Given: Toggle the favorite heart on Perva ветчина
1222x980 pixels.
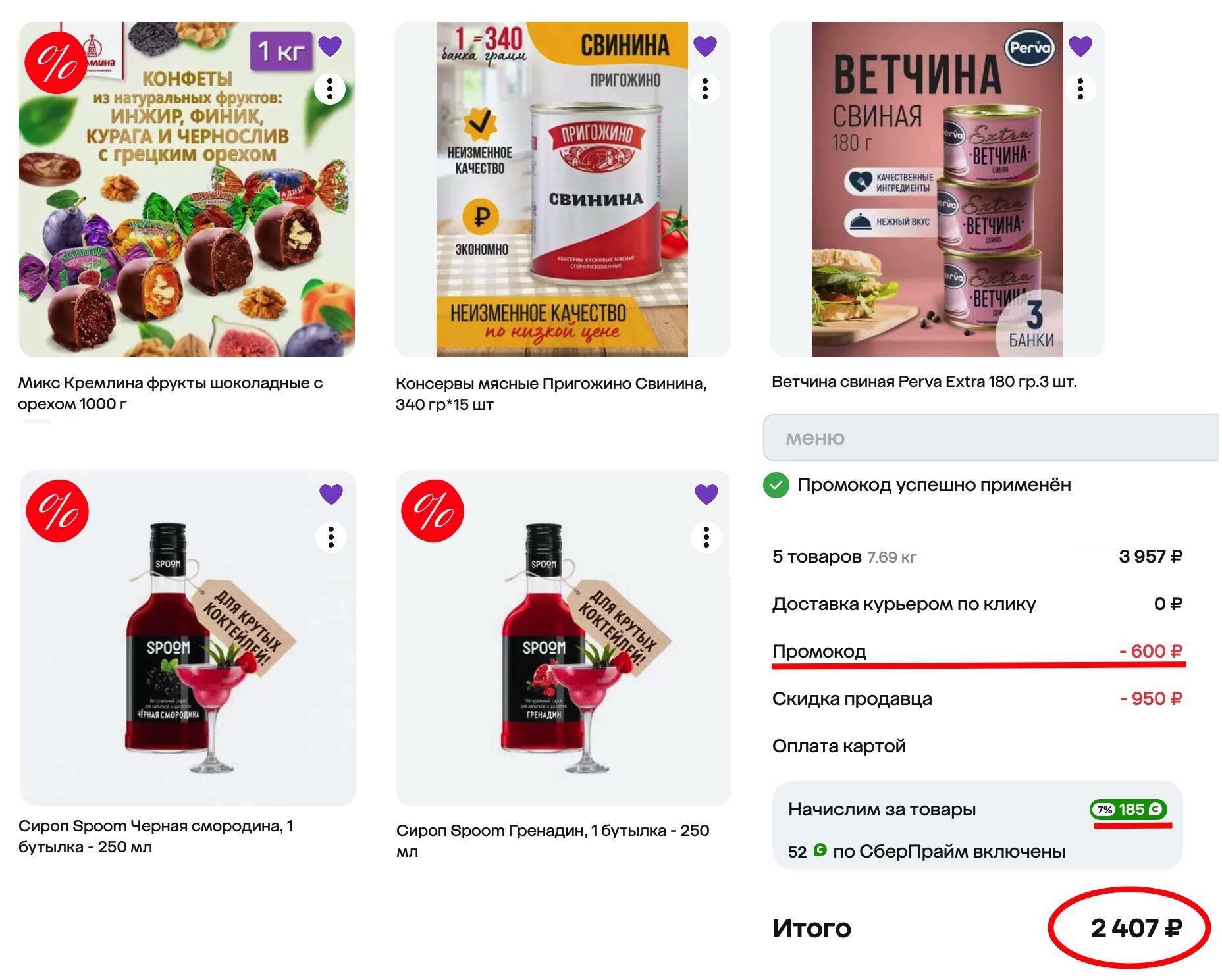Looking at the screenshot, I should (x=1080, y=45).
